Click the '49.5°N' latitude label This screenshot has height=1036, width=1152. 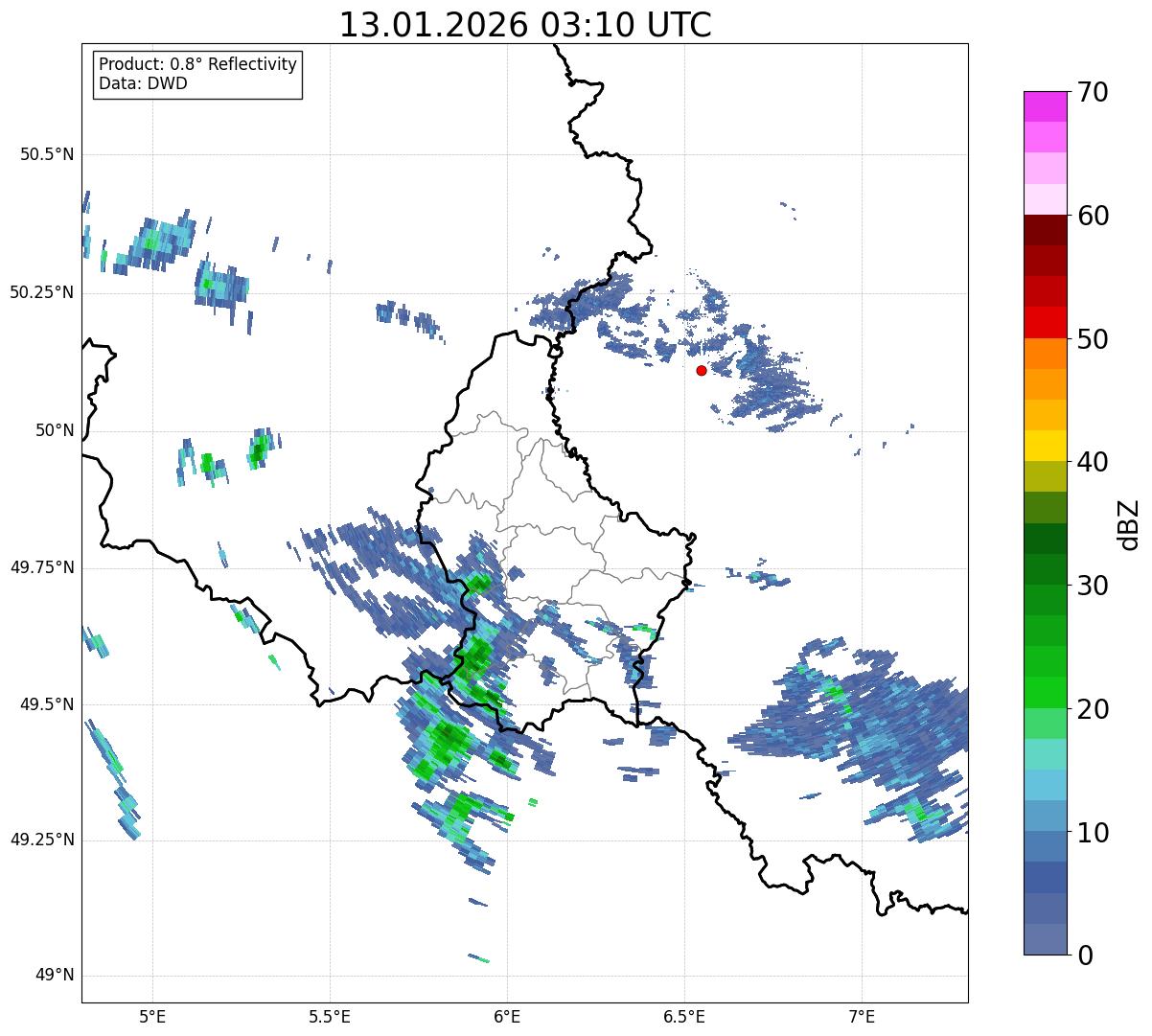pos(47,704)
